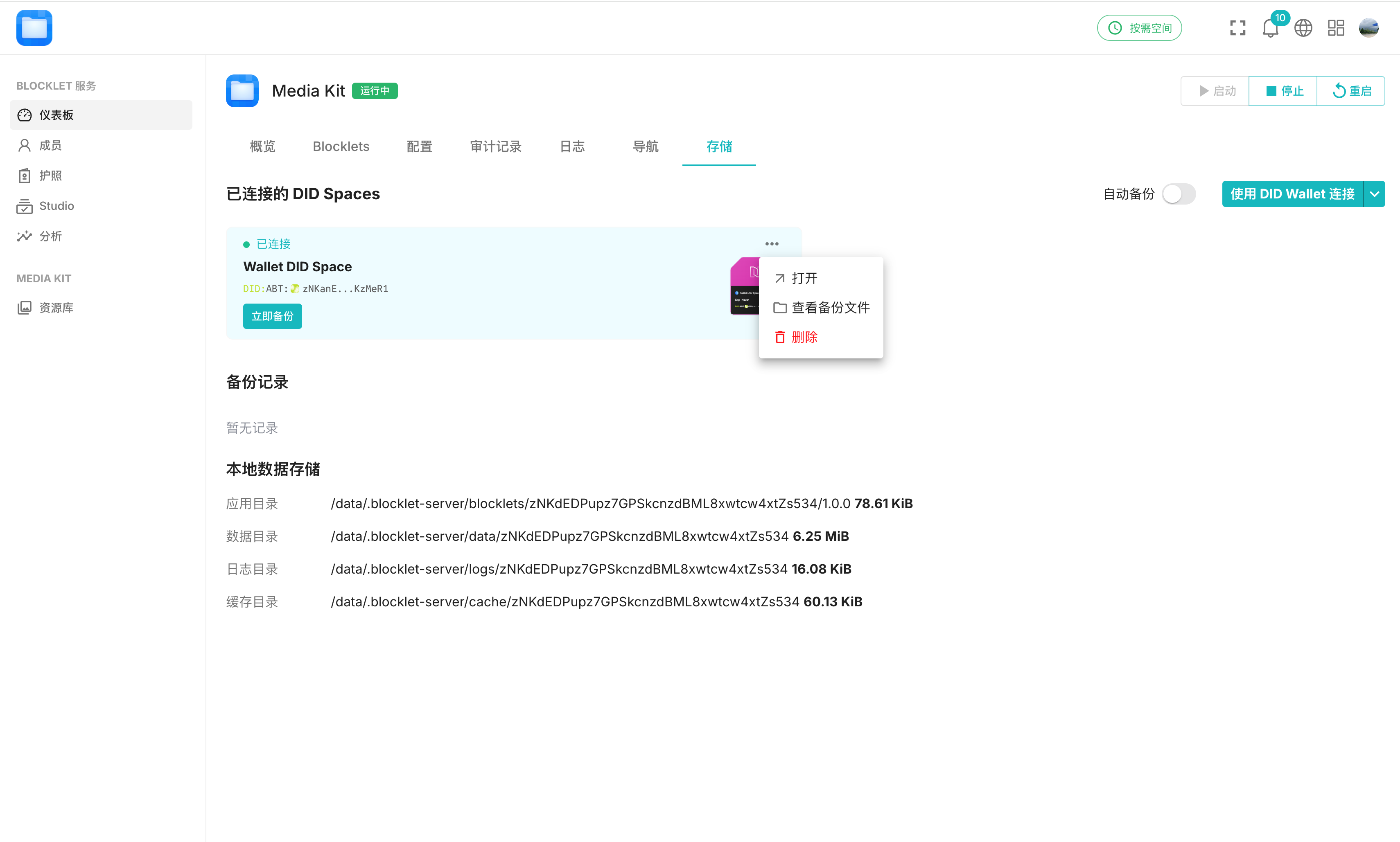
Task: Click the notification bell icon
Action: click(1270, 28)
